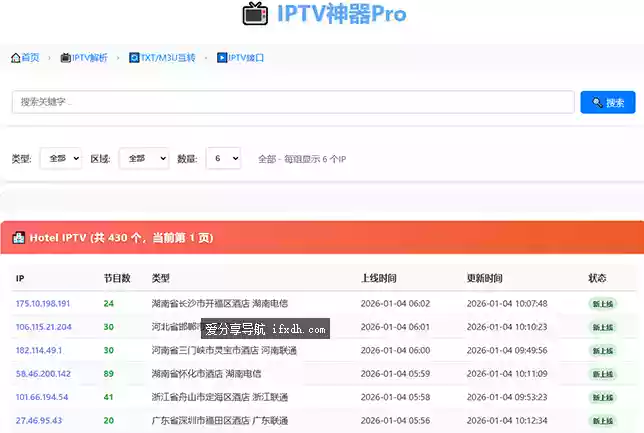
Task: Click channel count 89
Action: coord(108,374)
